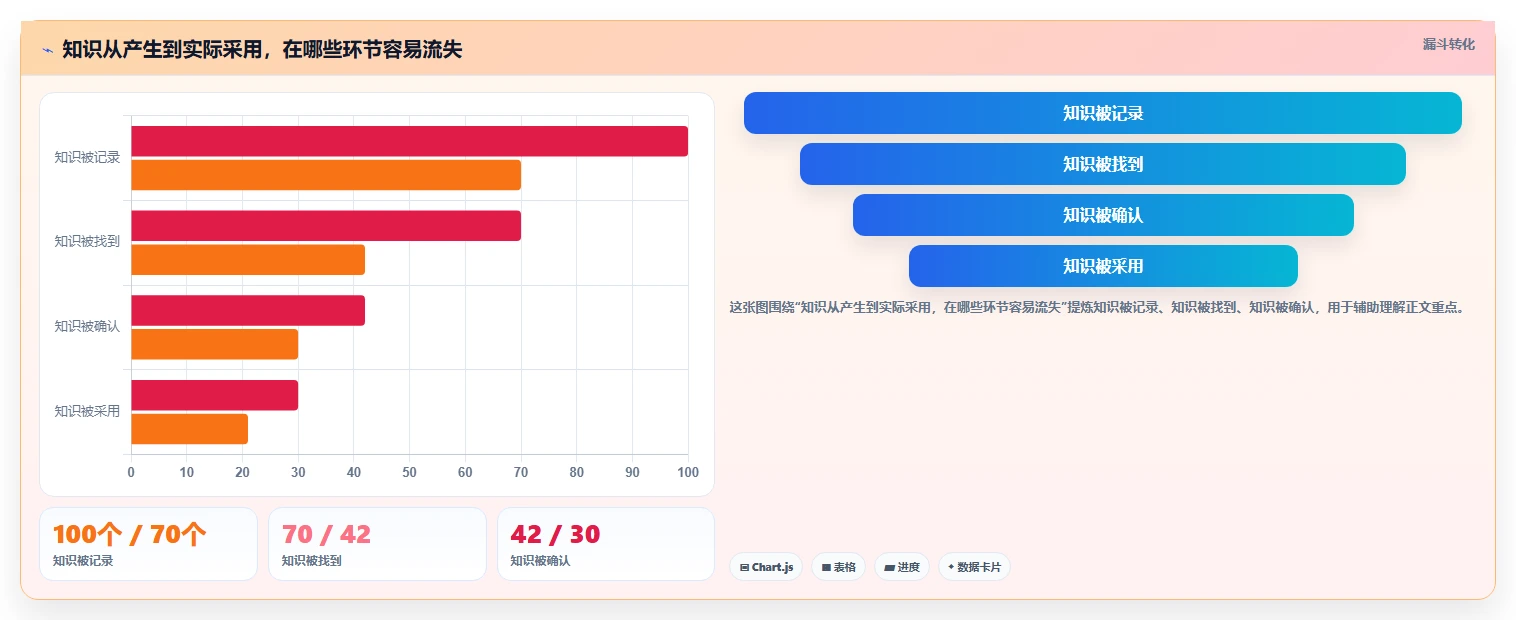Click the 知识被采用 axis label
1516x620 pixels.
click(87, 411)
